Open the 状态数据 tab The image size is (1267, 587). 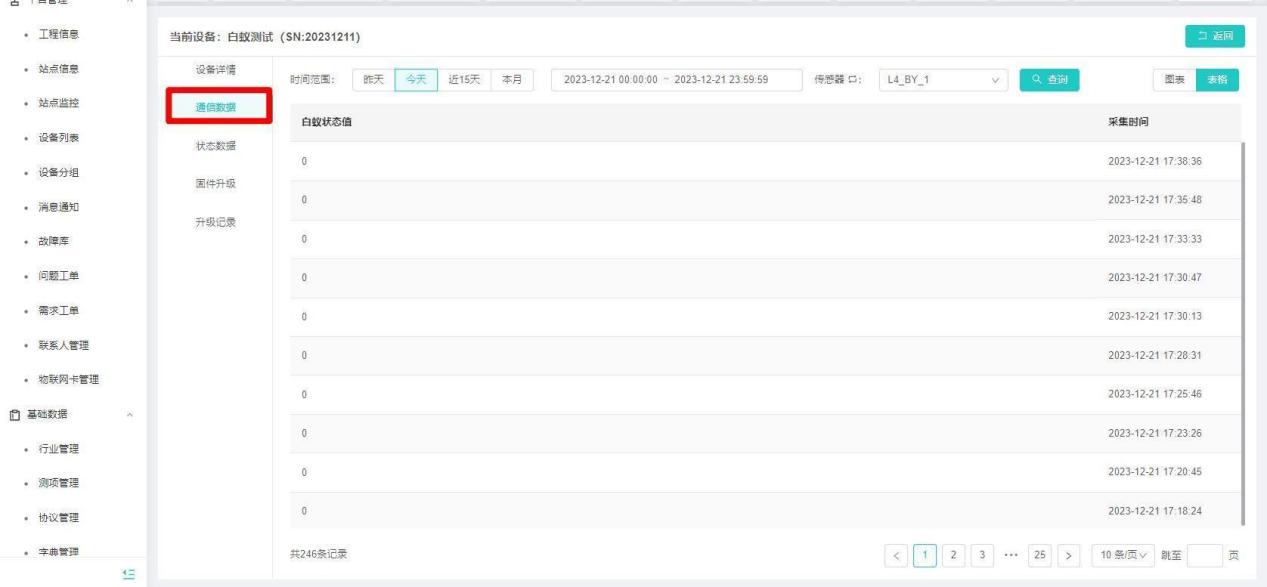pos(215,146)
